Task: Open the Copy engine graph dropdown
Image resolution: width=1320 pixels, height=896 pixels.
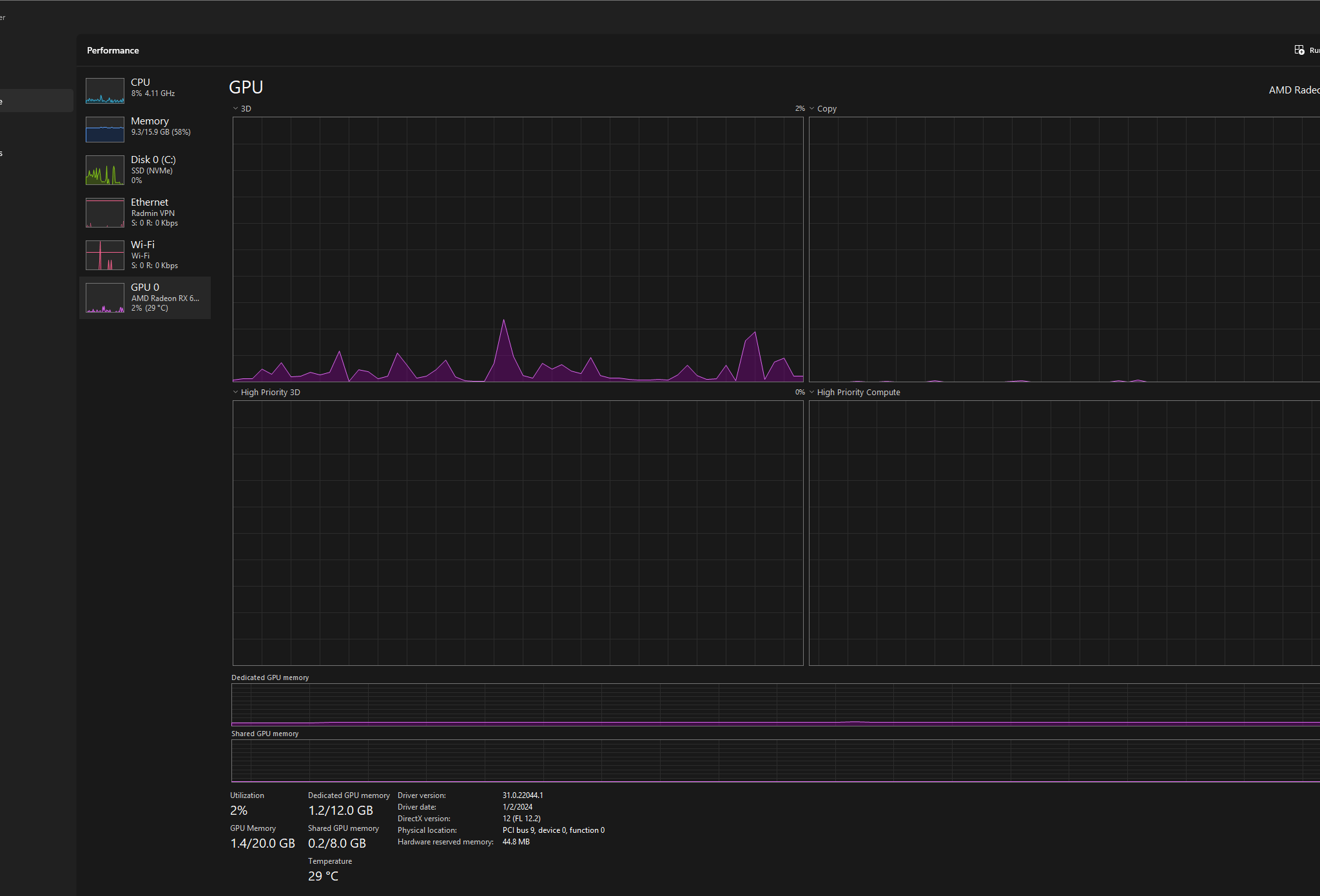Action: coord(812,108)
